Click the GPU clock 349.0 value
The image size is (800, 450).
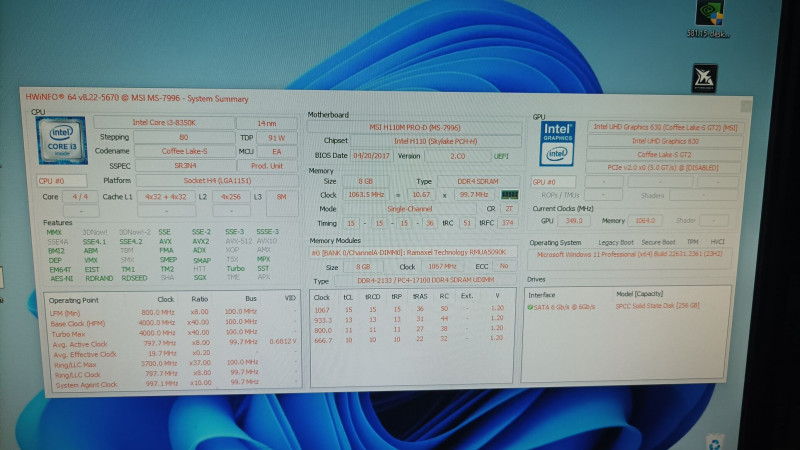pyautogui.click(x=573, y=220)
